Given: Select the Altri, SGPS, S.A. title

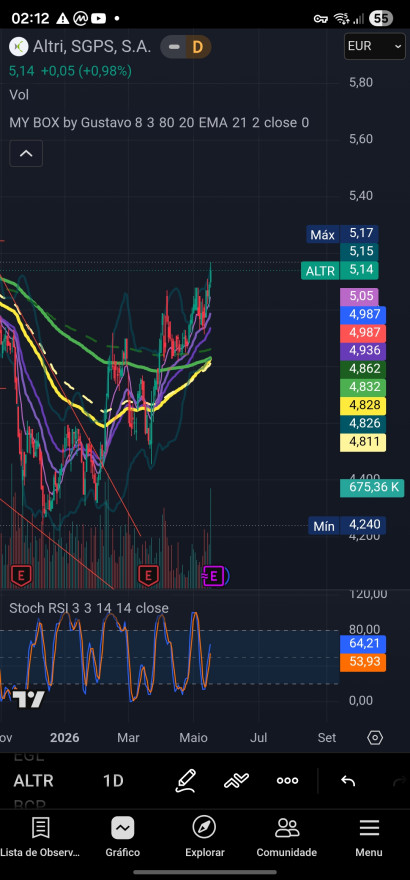Looking at the screenshot, I should (92, 47).
